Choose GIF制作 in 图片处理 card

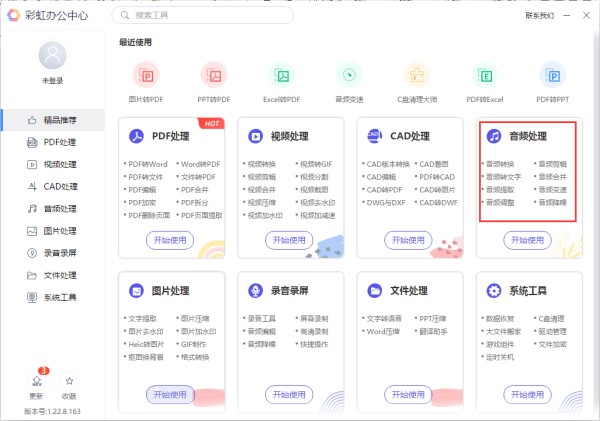coord(194,344)
